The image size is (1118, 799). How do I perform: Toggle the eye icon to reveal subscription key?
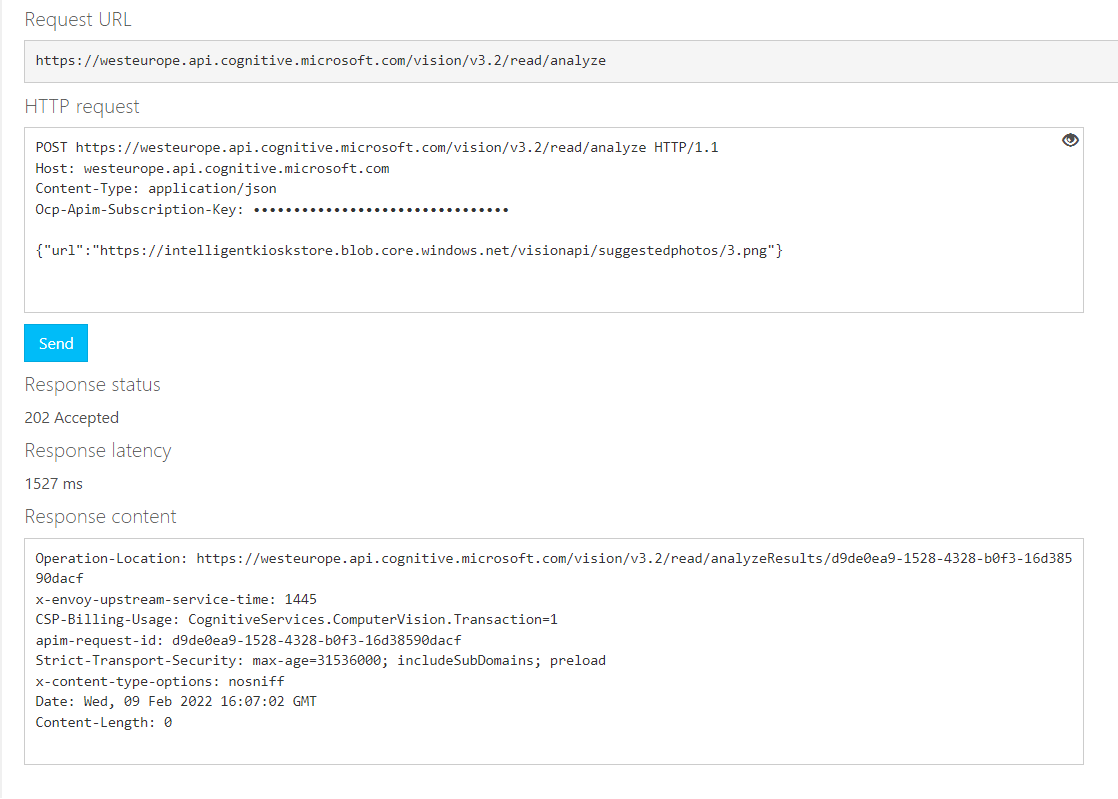[x=1070, y=140]
